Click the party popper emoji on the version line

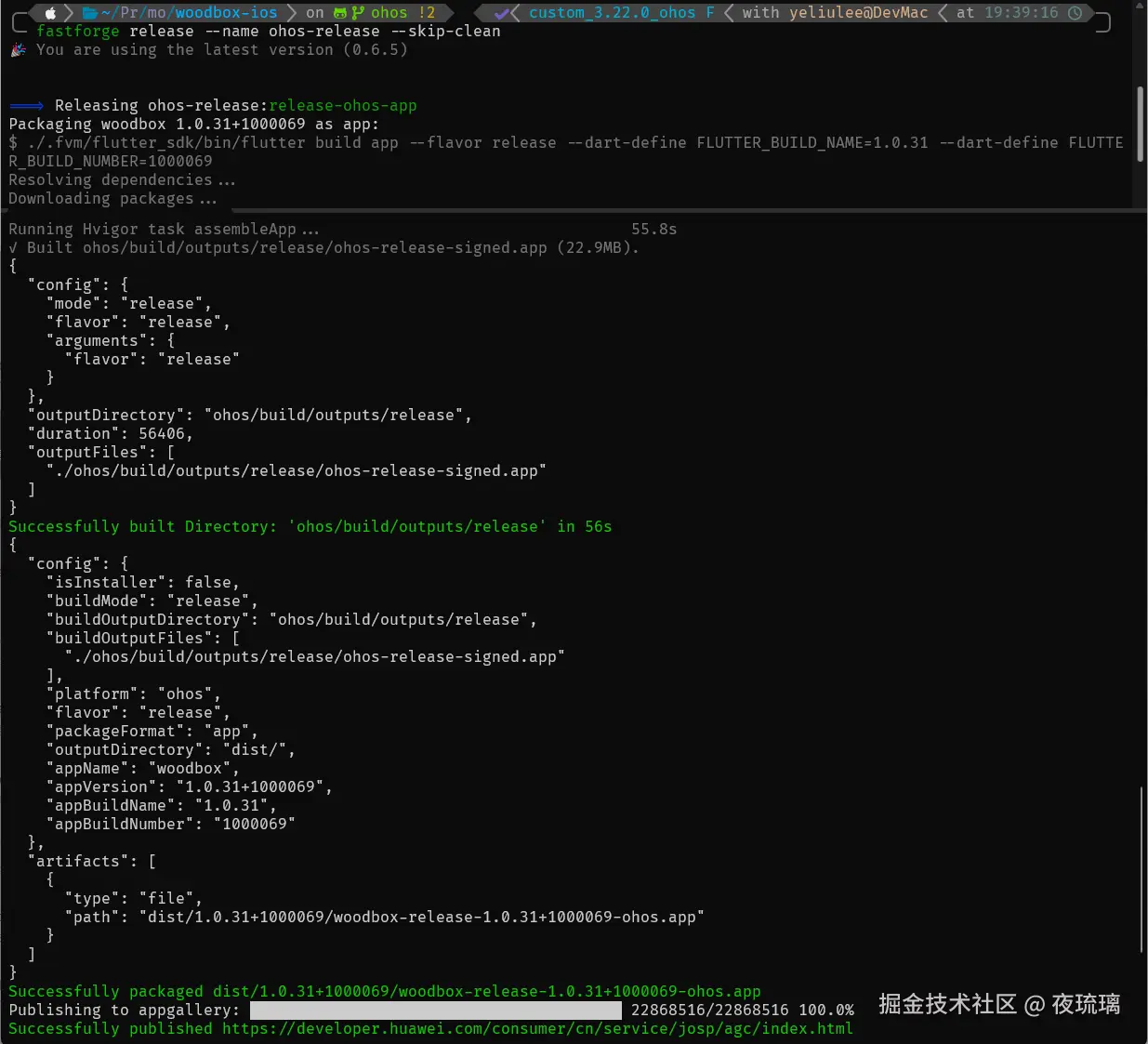click(18, 49)
